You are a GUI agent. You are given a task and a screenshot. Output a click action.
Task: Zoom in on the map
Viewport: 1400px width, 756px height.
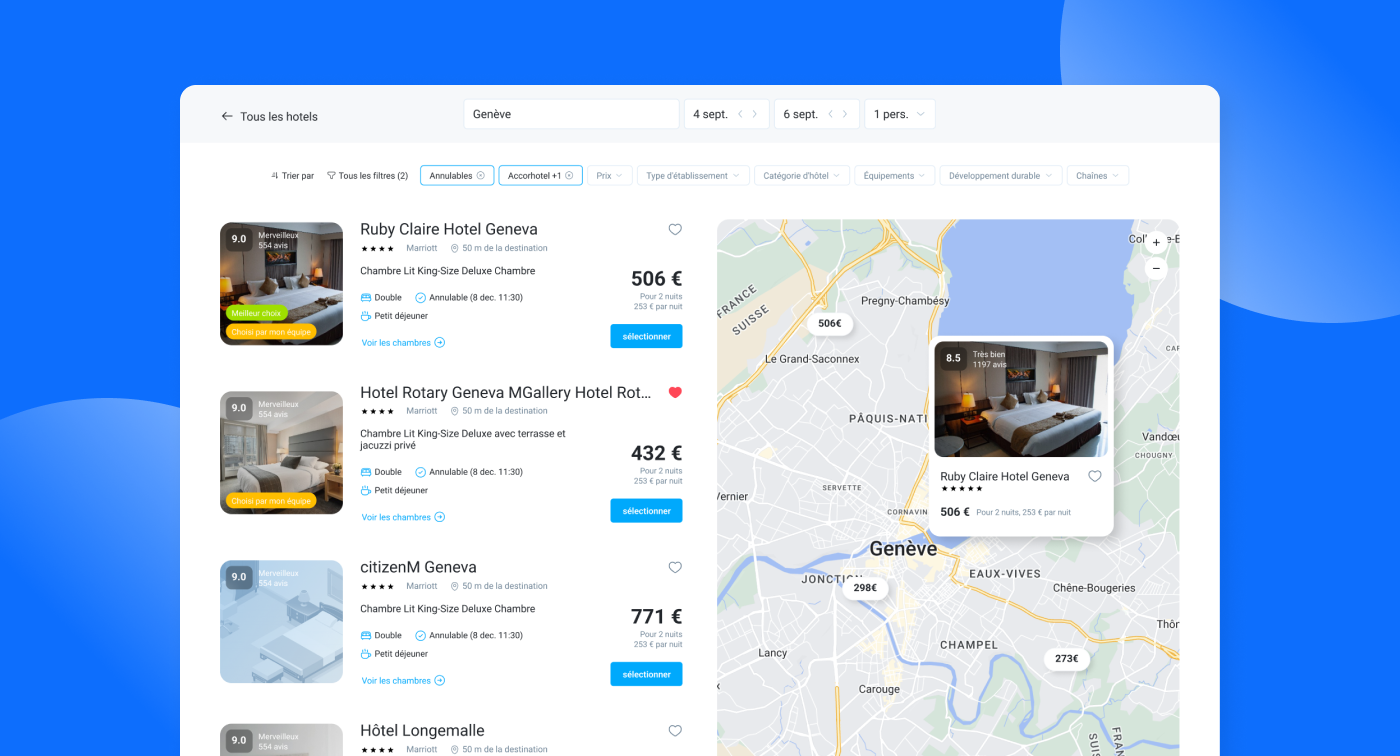click(1156, 243)
